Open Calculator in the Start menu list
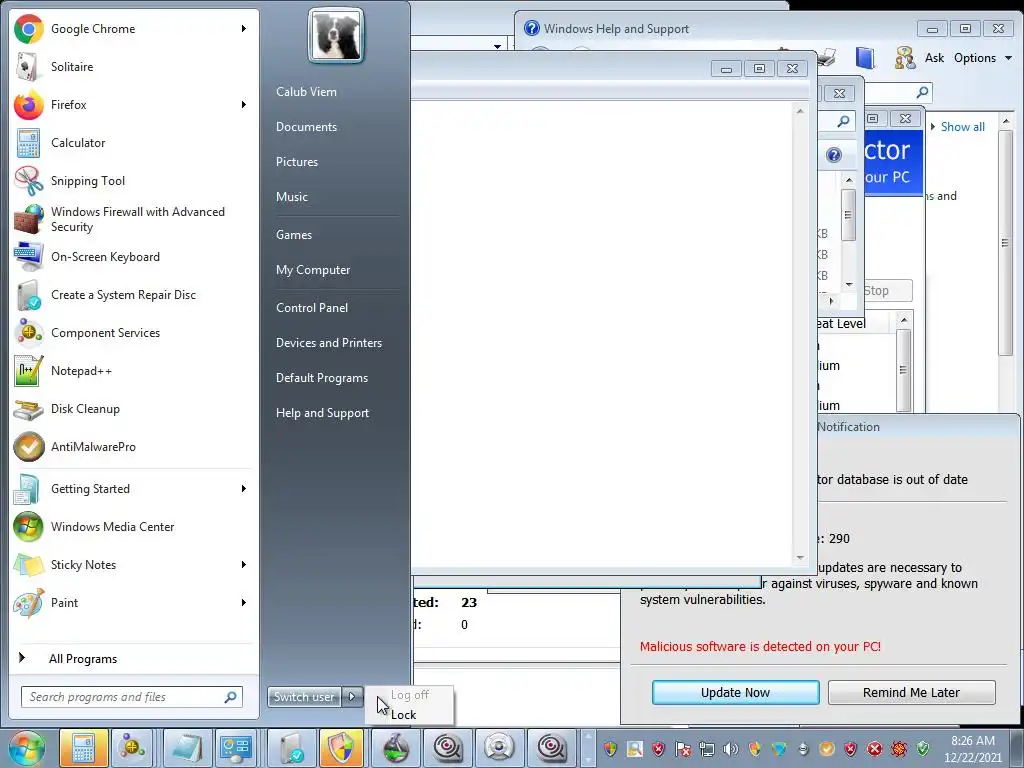Viewport: 1024px width, 768px height. (x=134, y=142)
